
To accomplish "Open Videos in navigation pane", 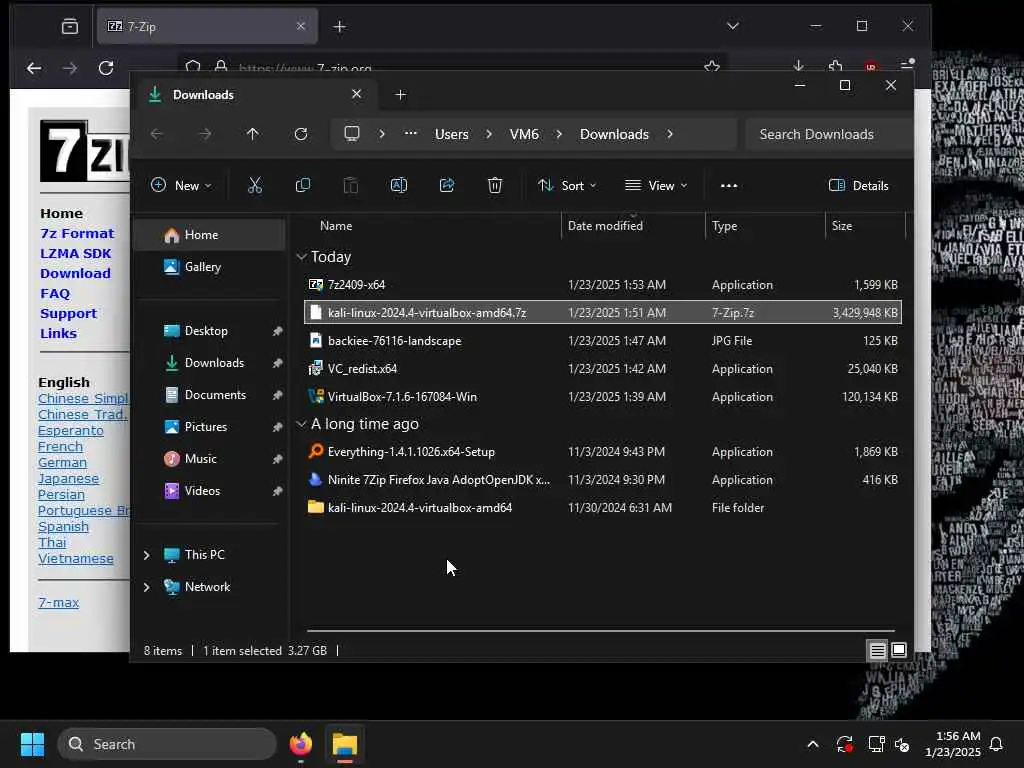I will [x=209, y=491].
